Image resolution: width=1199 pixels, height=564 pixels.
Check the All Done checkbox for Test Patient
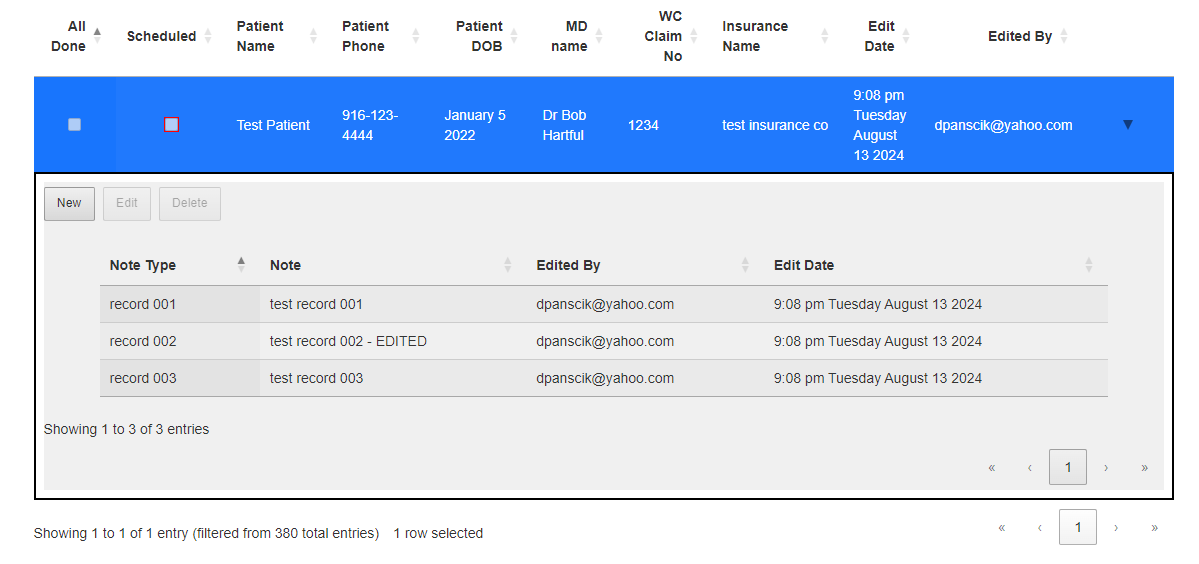click(x=74, y=125)
